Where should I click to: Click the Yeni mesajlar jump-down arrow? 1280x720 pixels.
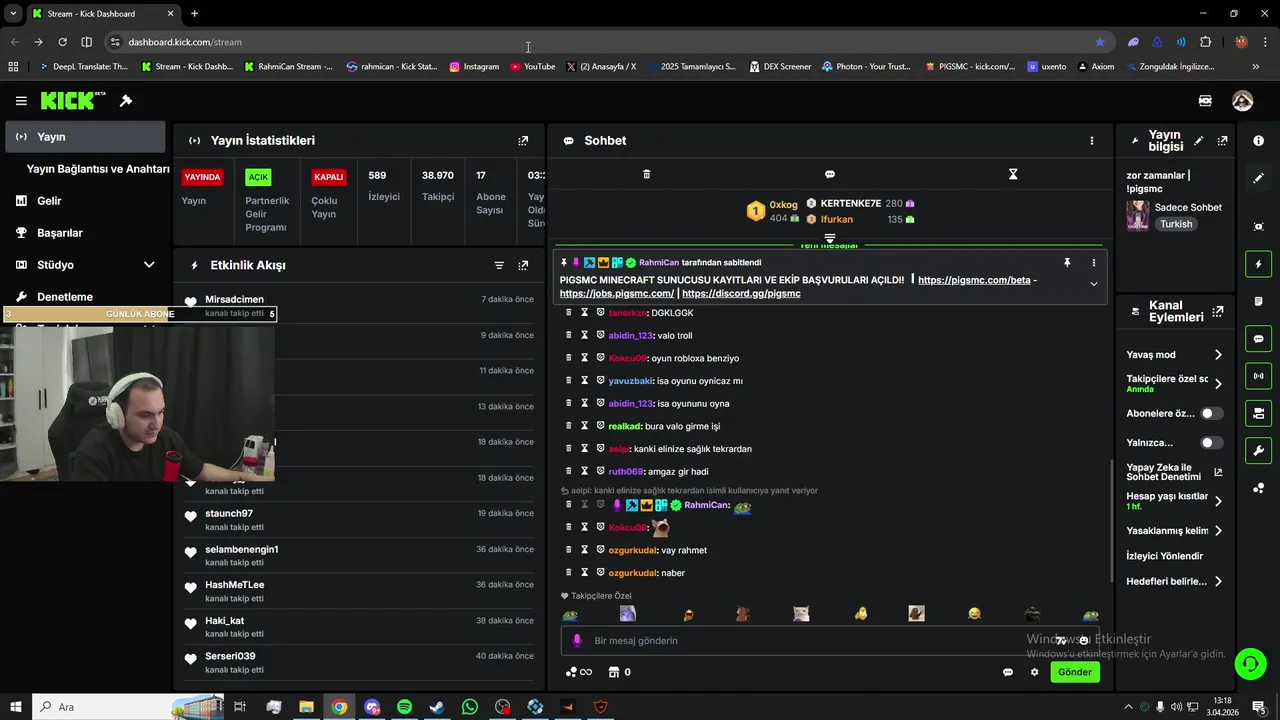829,239
